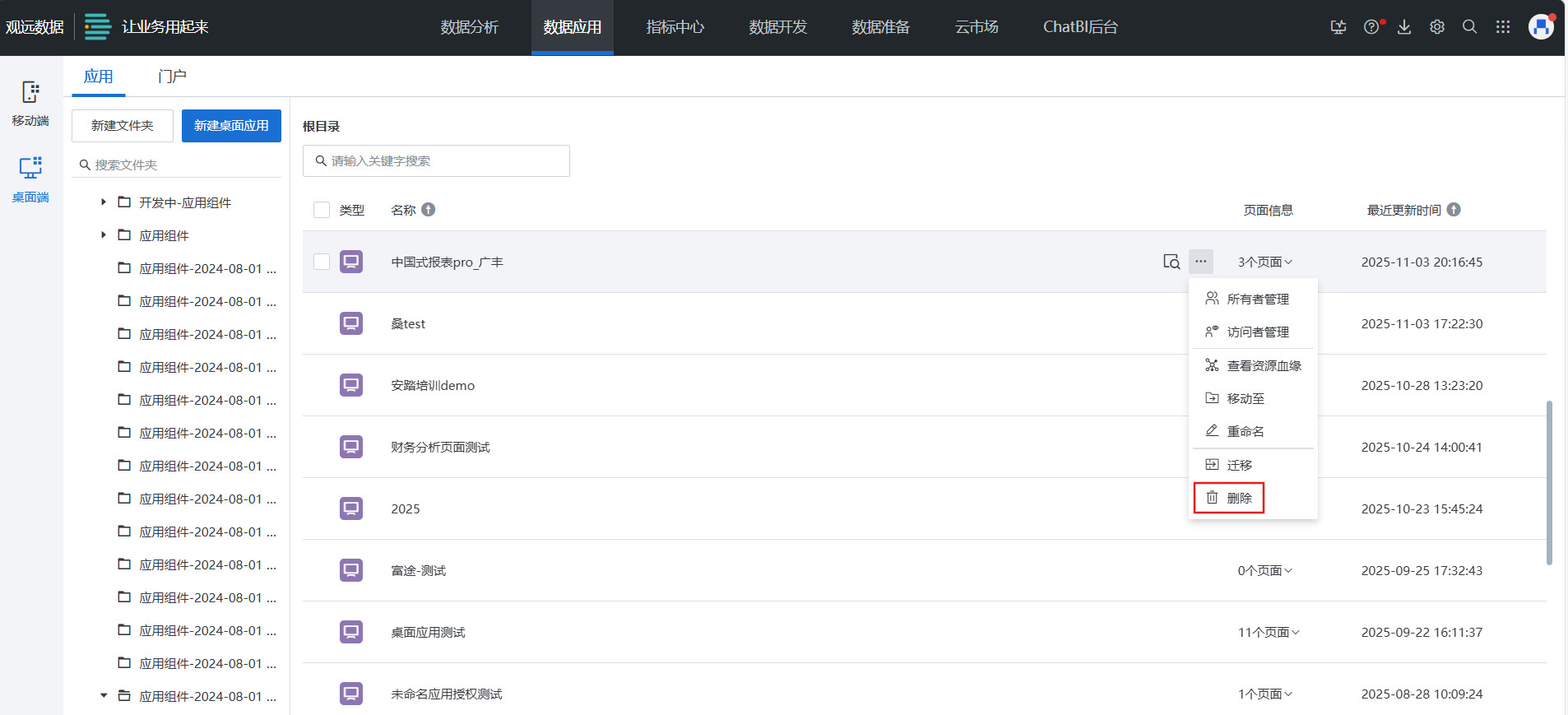
Task: Click the three-dot more options button
Action: click(1200, 262)
